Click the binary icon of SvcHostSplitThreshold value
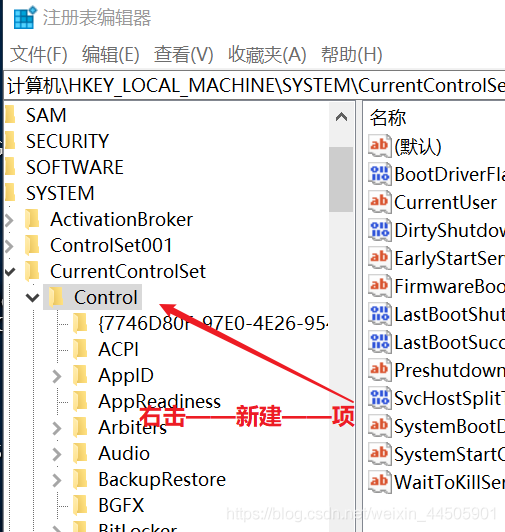This screenshot has width=505, height=532. [379, 398]
